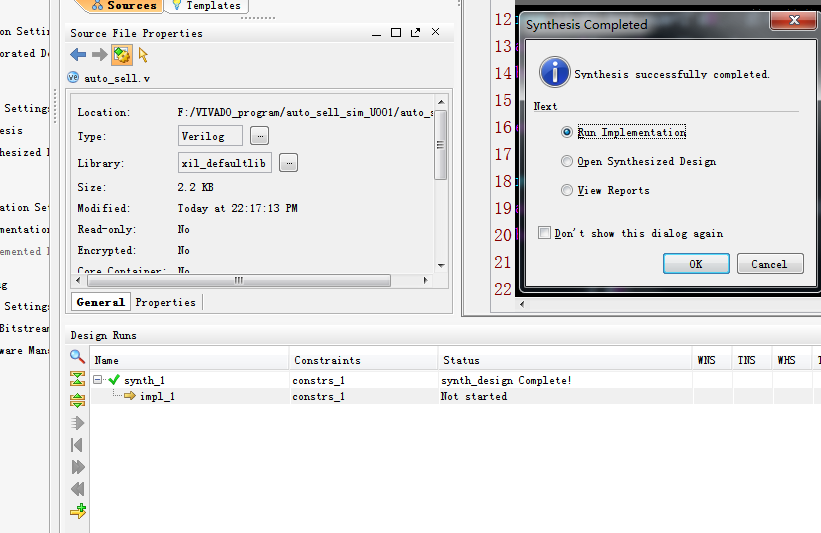The image size is (821, 533).
Task: Collapse the synth_1 run tree node
Action: click(97, 379)
